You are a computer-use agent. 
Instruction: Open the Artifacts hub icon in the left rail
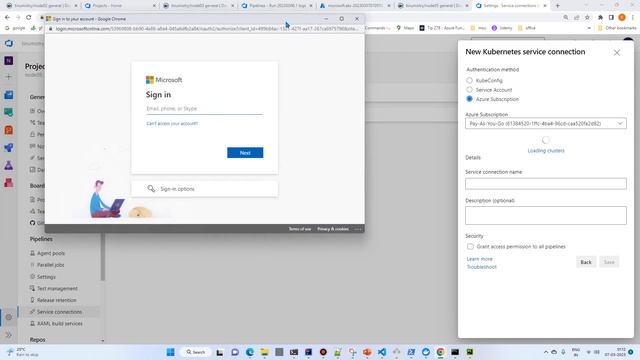(x=9, y=182)
